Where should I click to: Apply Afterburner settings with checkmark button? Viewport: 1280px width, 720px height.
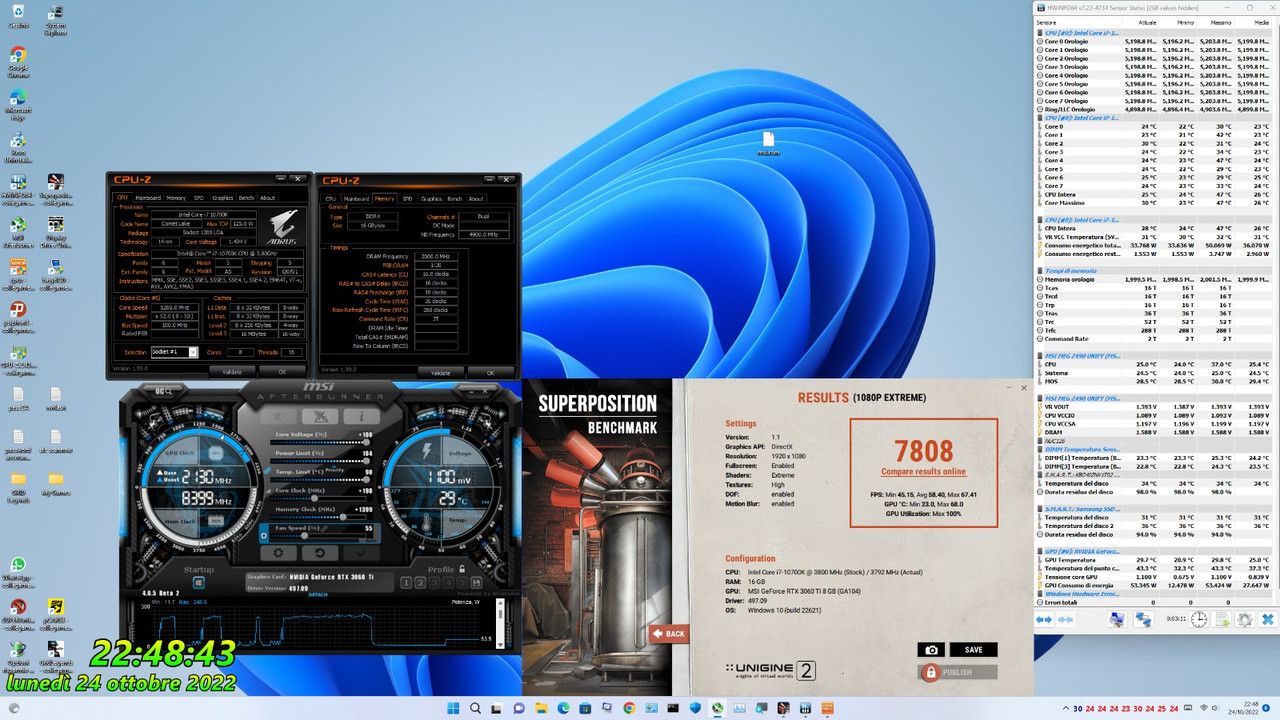[x=362, y=553]
